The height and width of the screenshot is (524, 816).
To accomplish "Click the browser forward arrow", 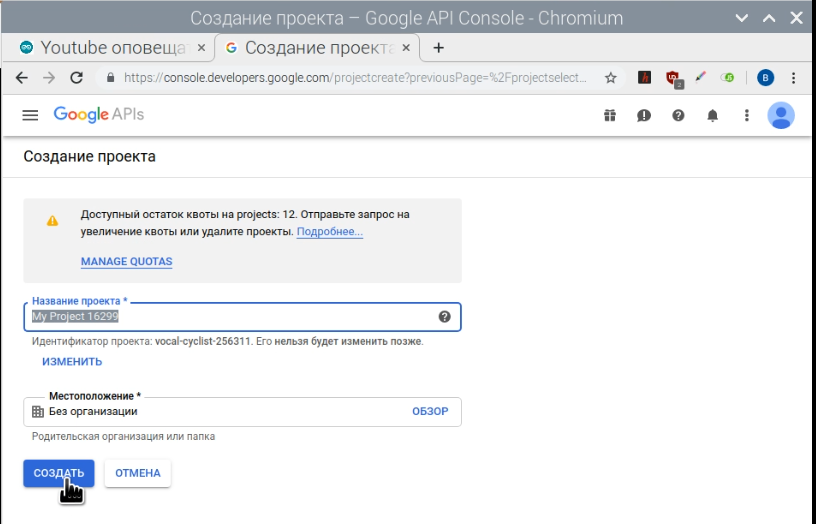I will point(49,78).
